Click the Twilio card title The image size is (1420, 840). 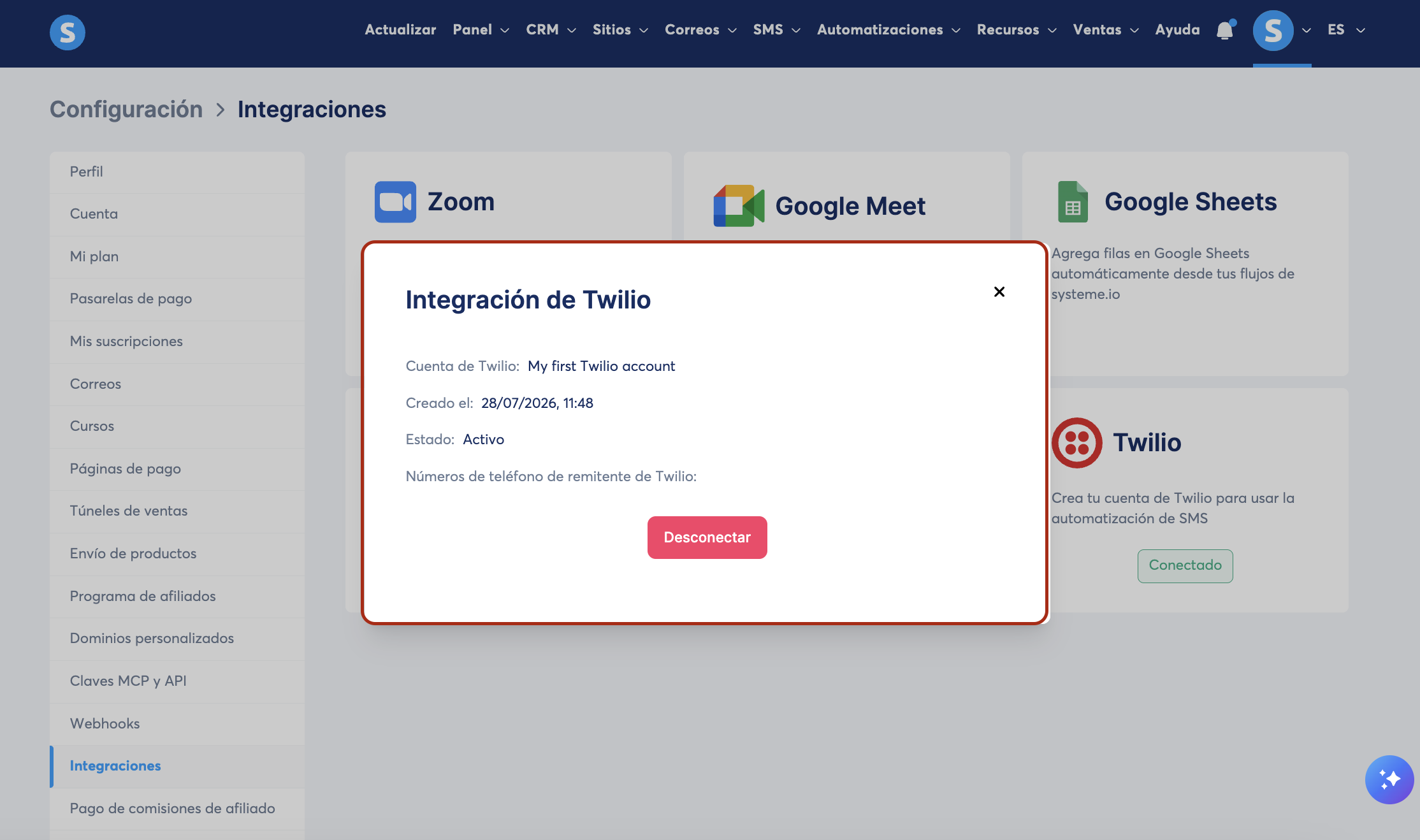(1147, 443)
